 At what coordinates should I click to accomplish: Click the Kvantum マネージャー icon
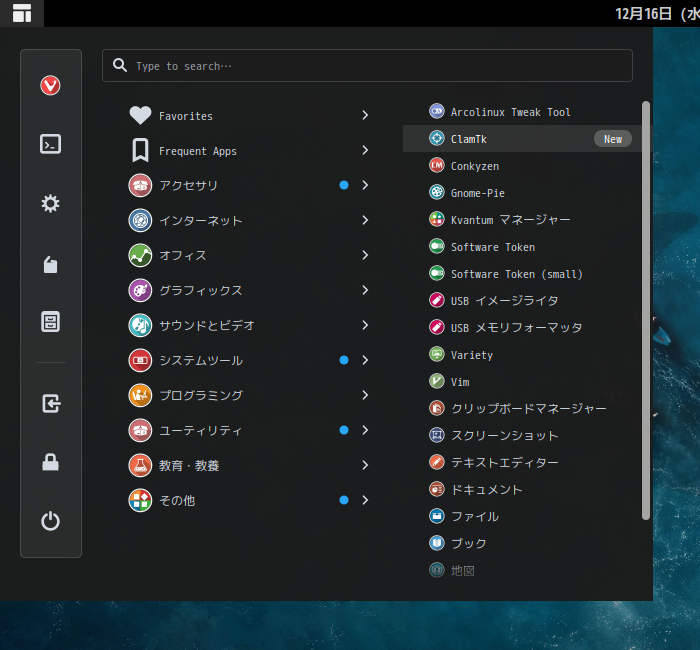[437, 219]
